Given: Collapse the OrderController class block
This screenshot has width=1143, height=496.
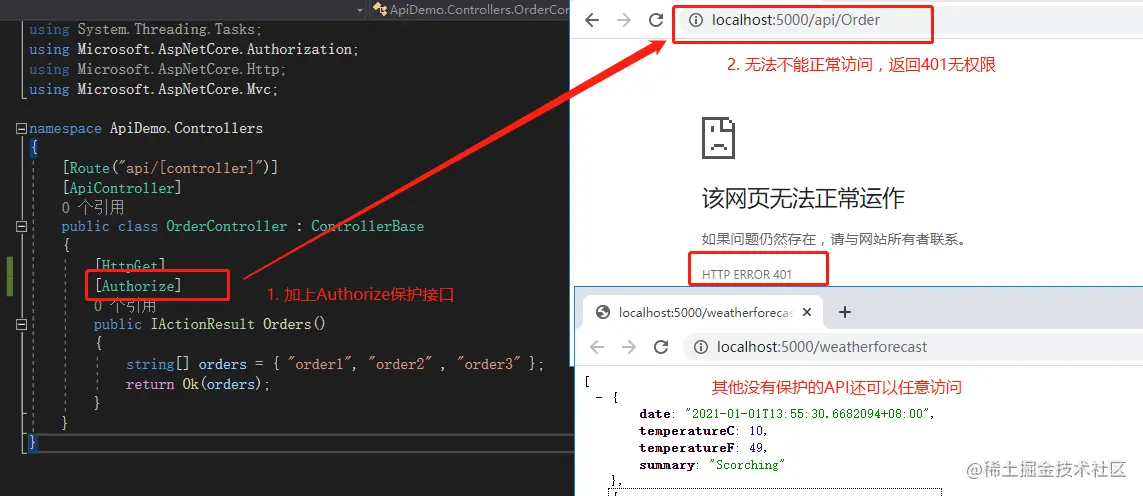Looking at the screenshot, I should tap(20, 226).
